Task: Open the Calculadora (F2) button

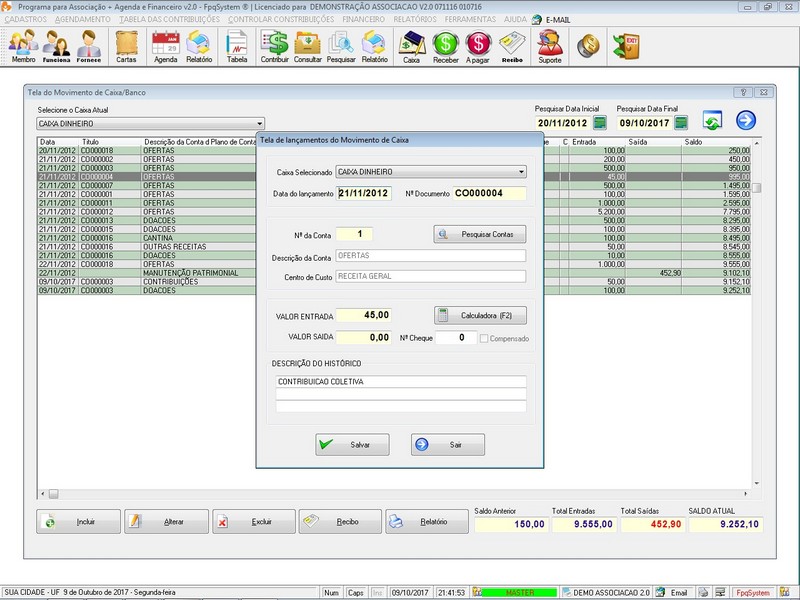Action: click(x=480, y=315)
